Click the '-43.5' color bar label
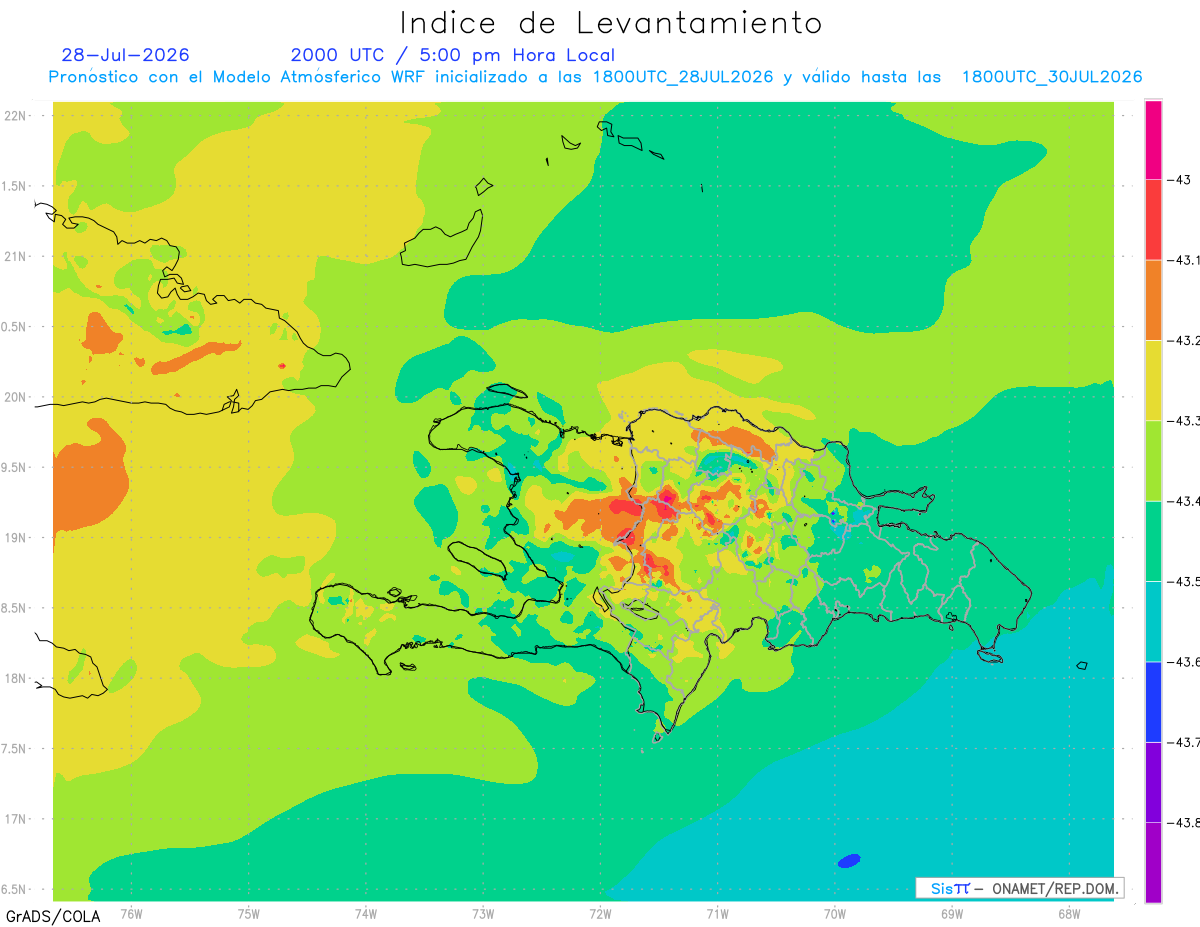The width and height of the screenshot is (1200, 927). click(1184, 581)
